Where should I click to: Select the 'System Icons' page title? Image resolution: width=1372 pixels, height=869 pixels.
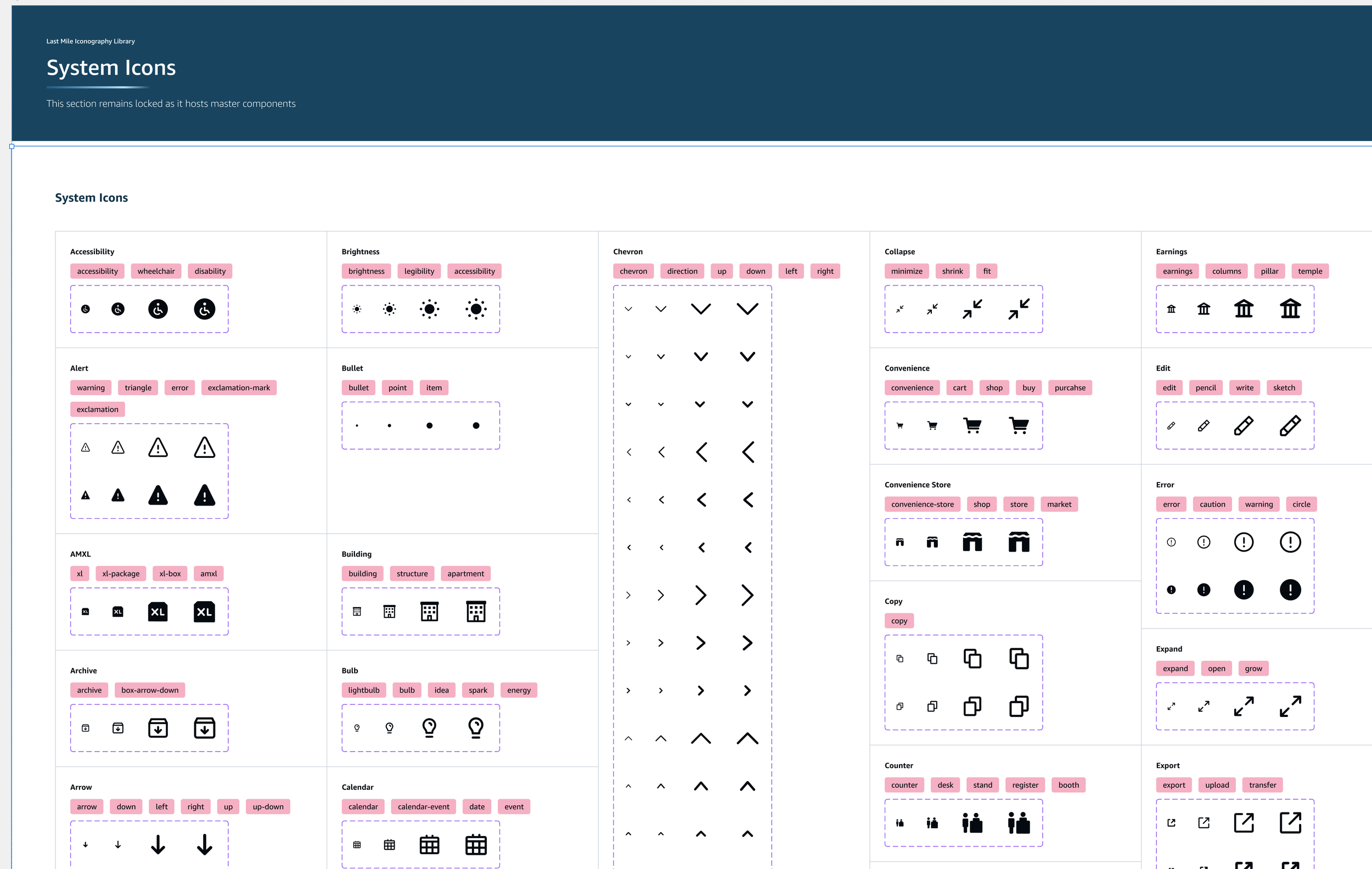point(111,68)
